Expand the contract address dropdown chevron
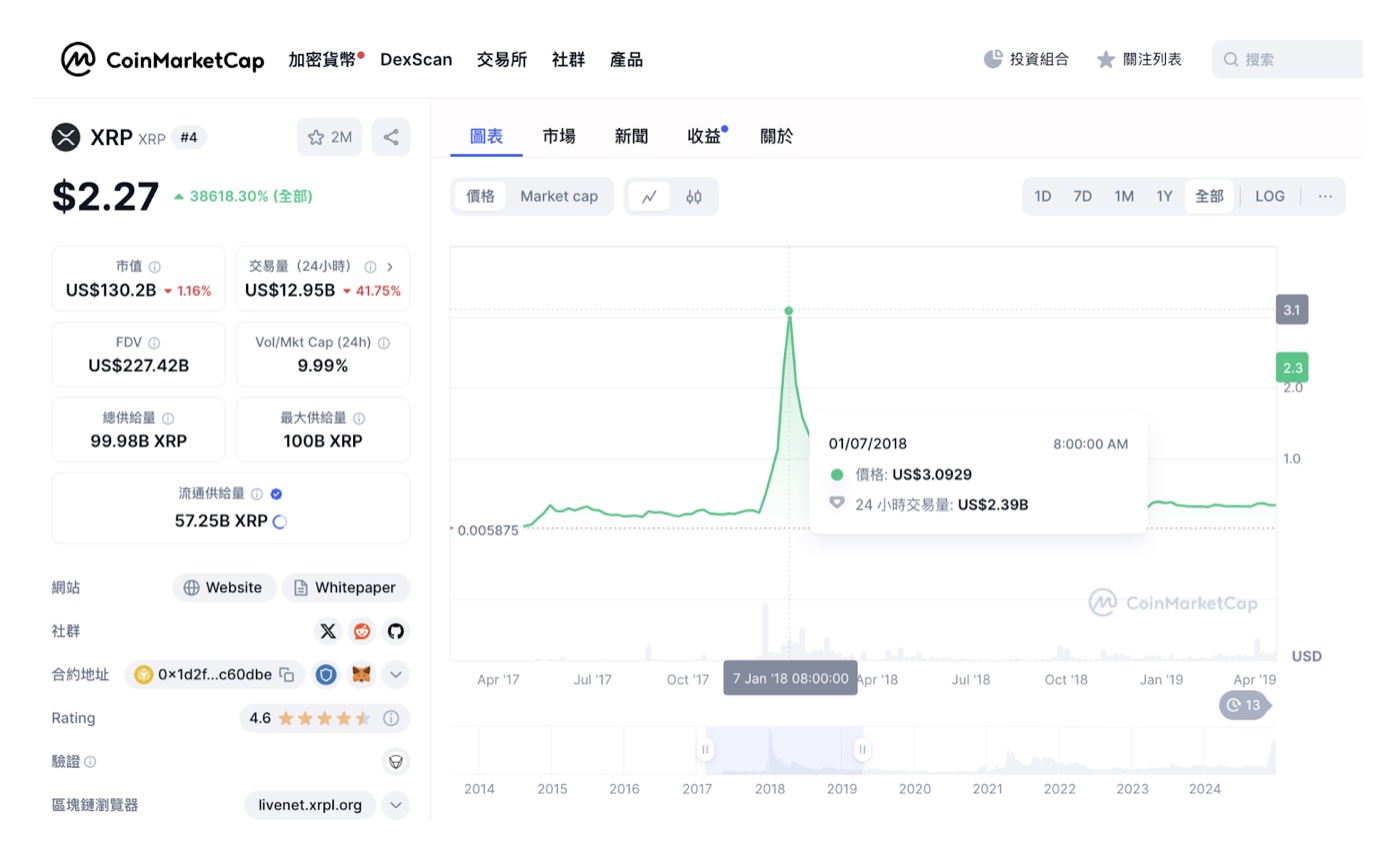This screenshot has width=1396, height=850. coord(396,675)
